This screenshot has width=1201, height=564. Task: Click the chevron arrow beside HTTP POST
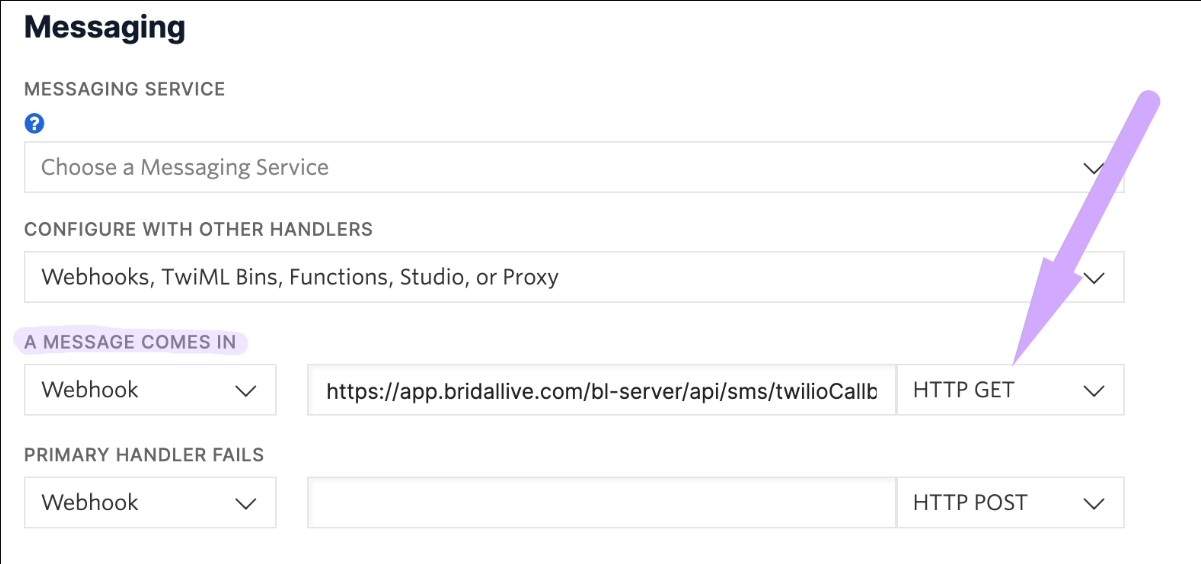(1093, 503)
